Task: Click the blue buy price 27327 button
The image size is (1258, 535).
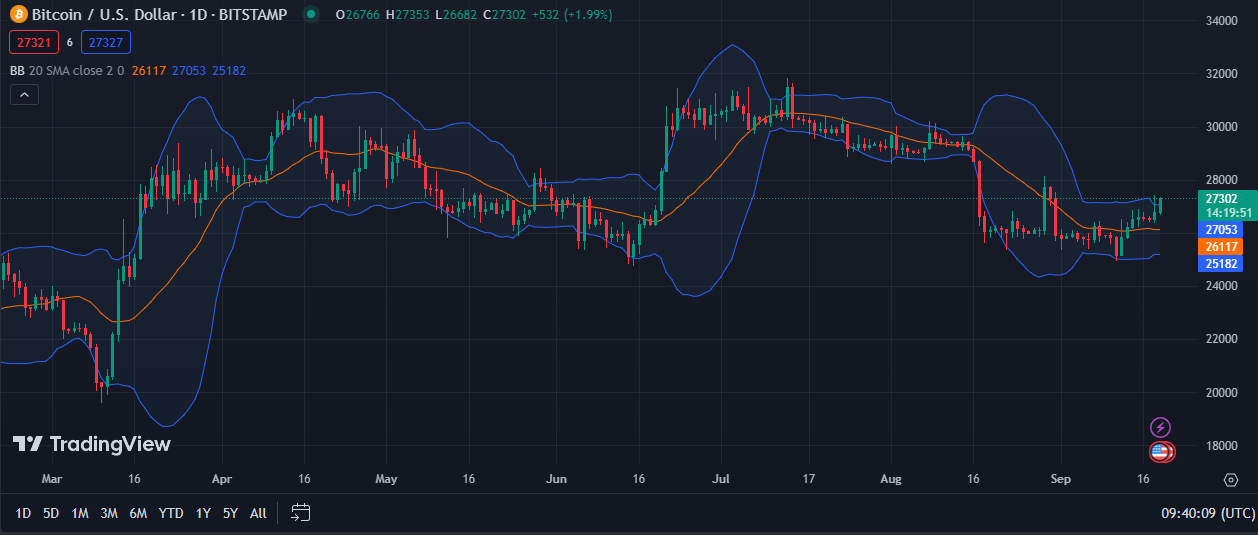Action: point(106,42)
